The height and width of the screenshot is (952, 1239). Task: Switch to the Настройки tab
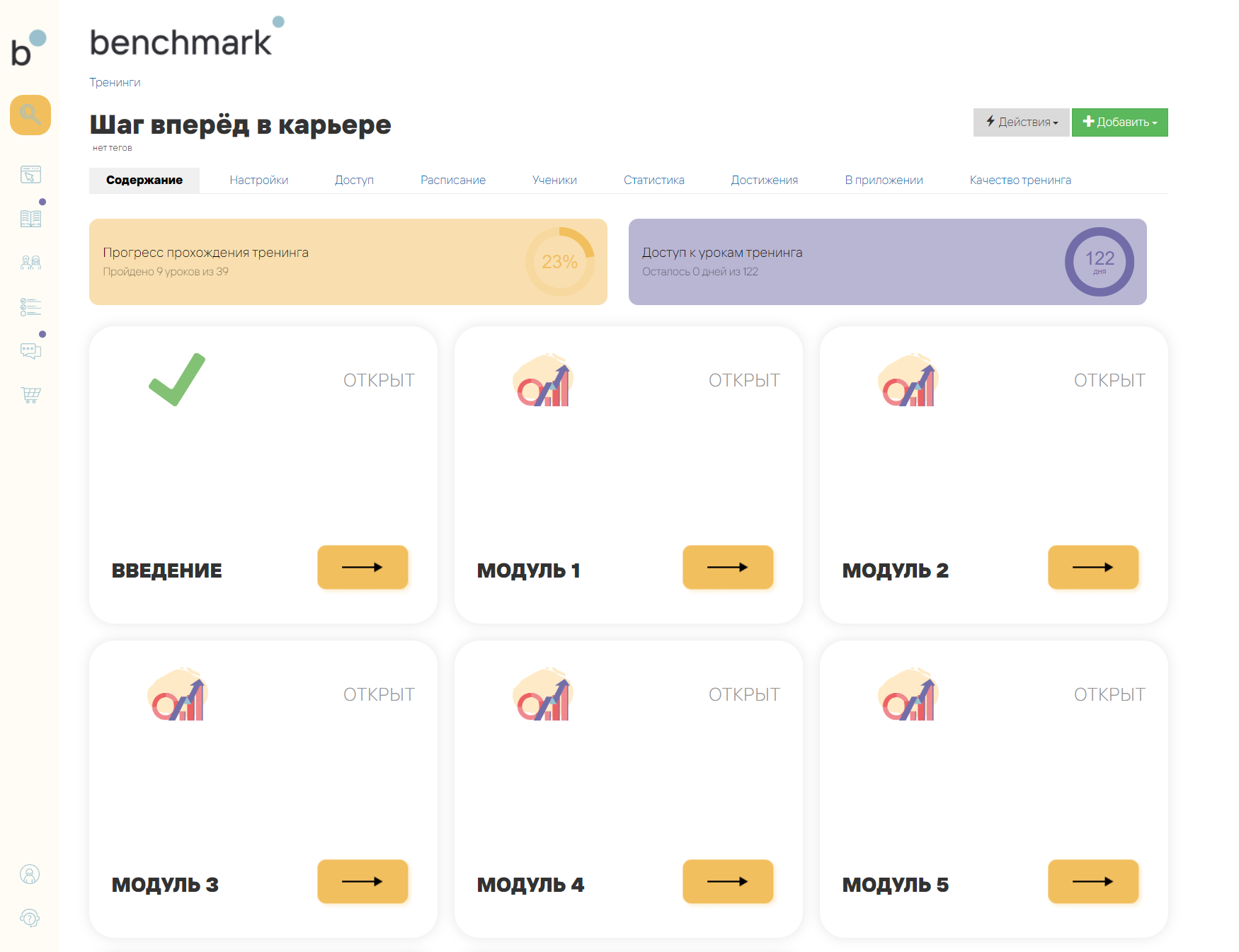[x=258, y=180]
